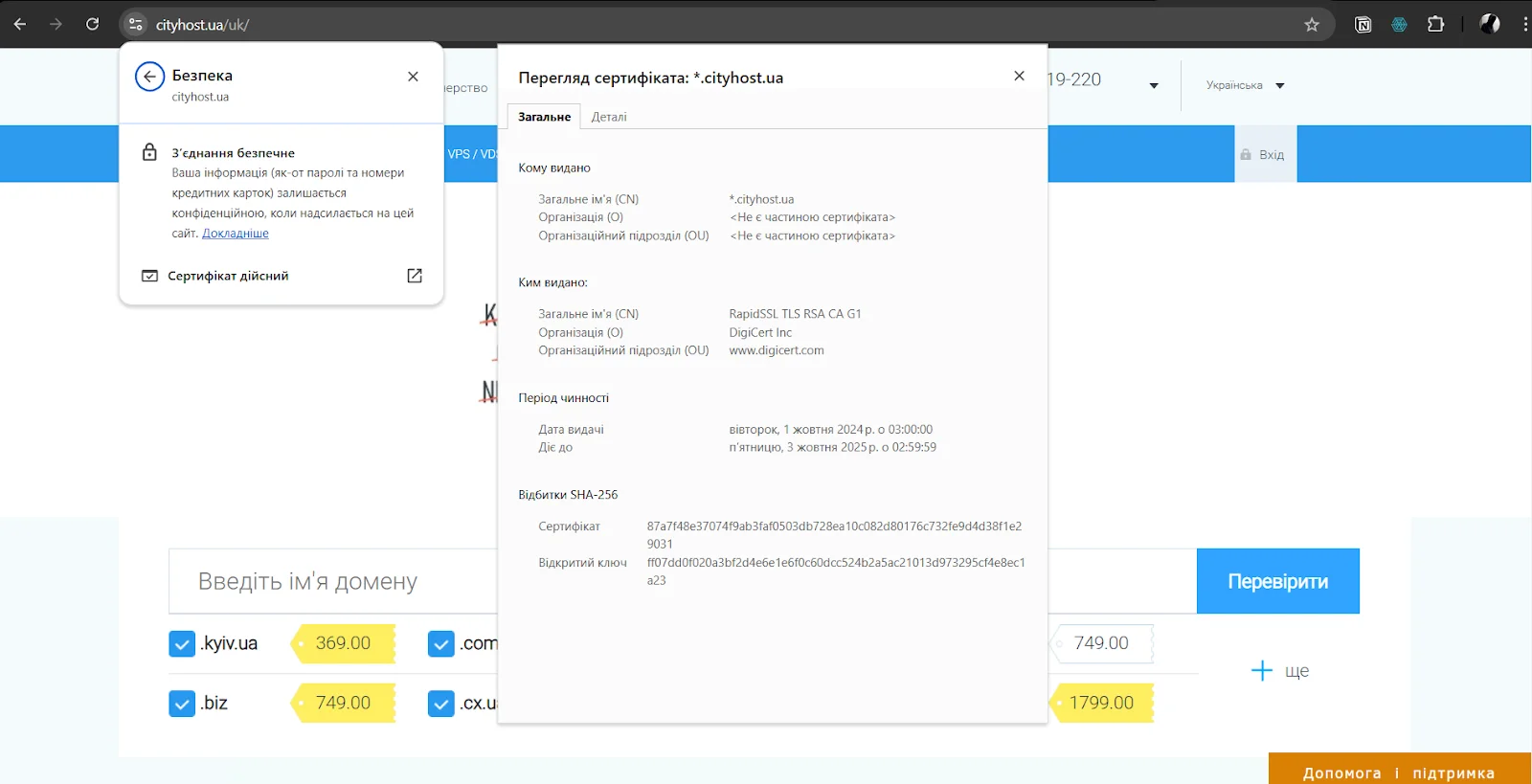Viewport: 1532px width, 784px height.
Task: Click the ще link
Action: tap(1296, 671)
